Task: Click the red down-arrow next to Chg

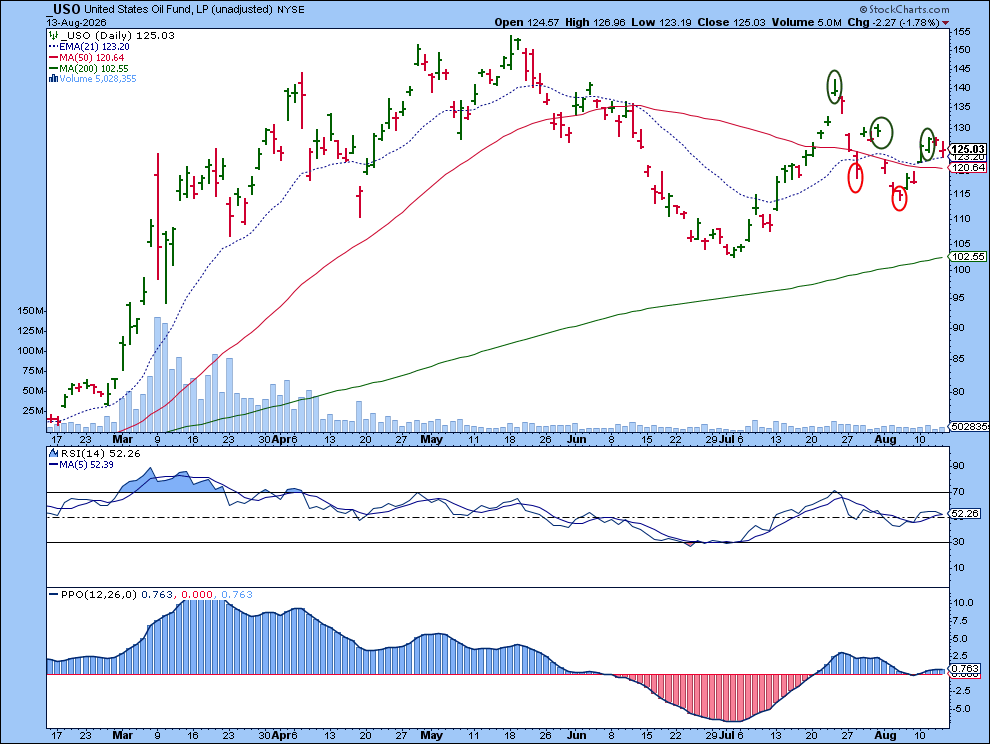Action: click(x=945, y=23)
